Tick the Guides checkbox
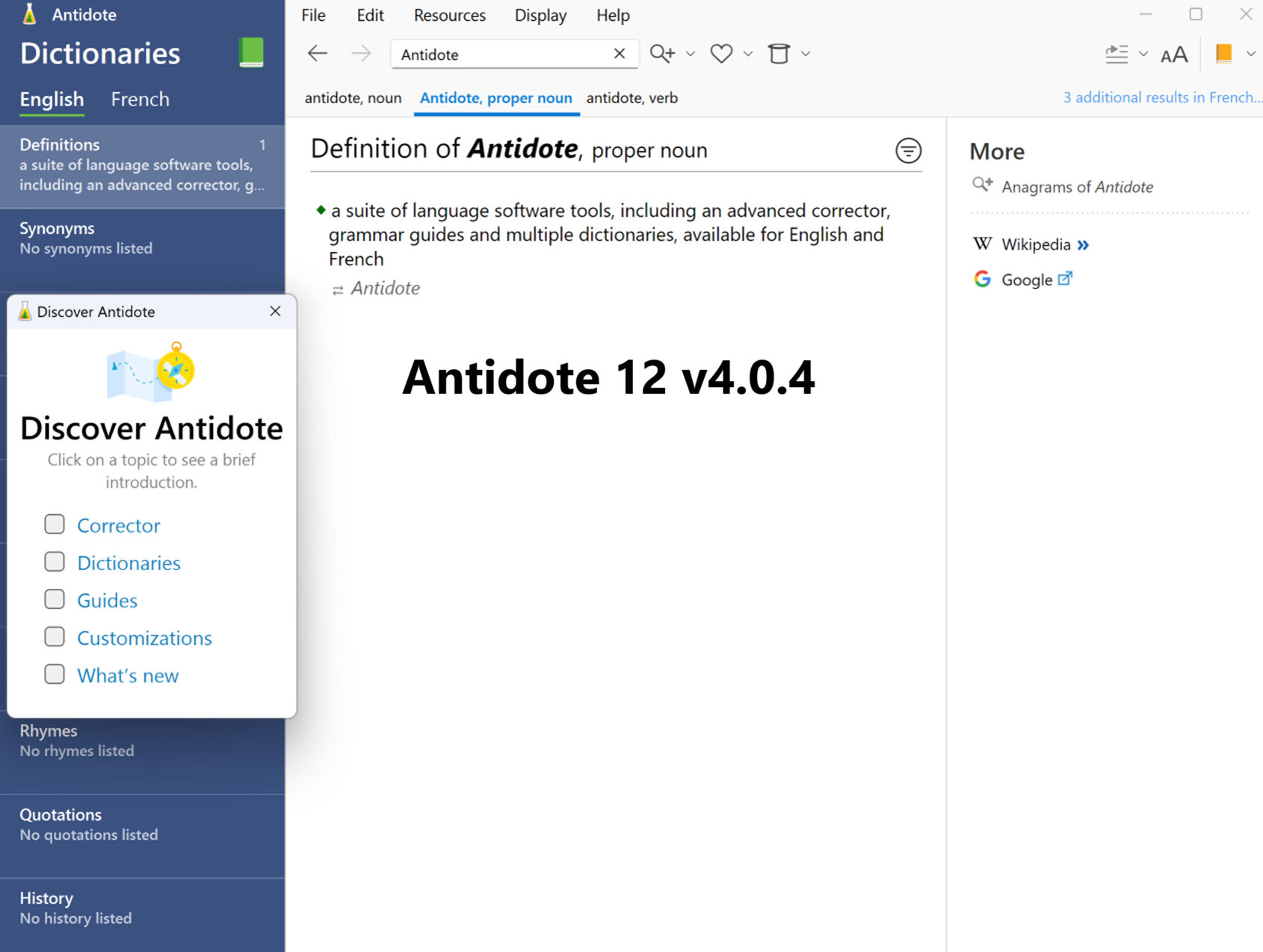1263x952 pixels. coord(55,599)
